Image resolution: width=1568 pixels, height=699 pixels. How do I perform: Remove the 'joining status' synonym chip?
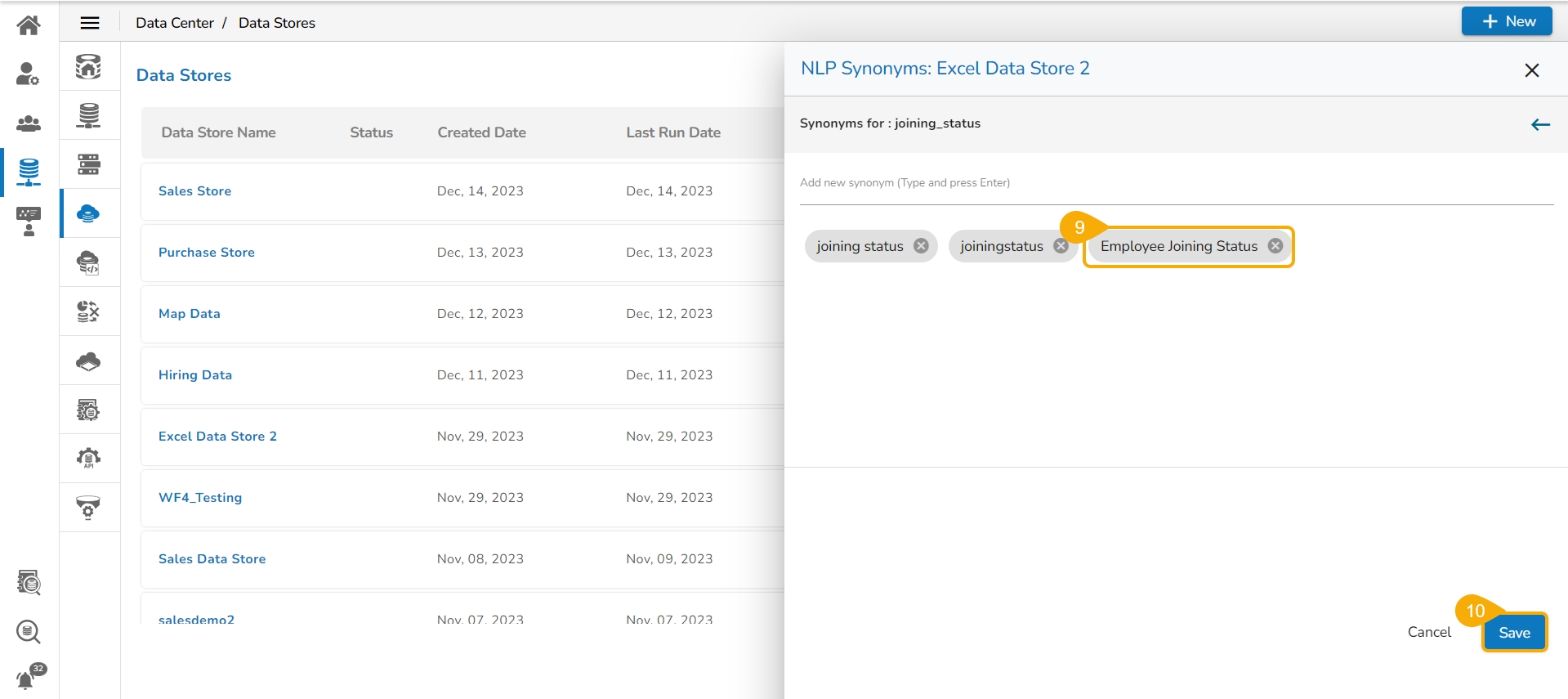tap(921, 246)
